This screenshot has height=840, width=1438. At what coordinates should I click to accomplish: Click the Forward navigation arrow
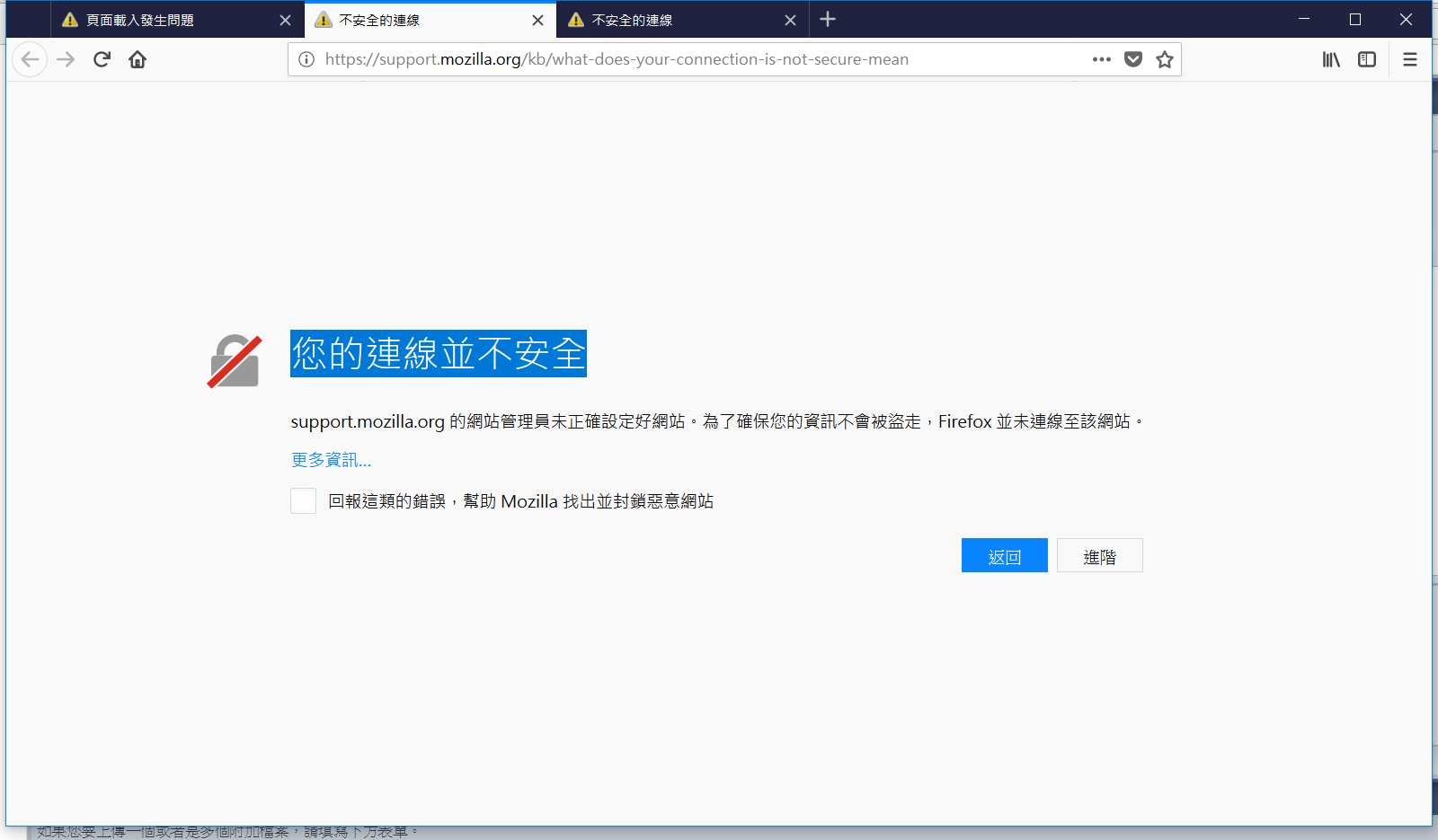[66, 59]
